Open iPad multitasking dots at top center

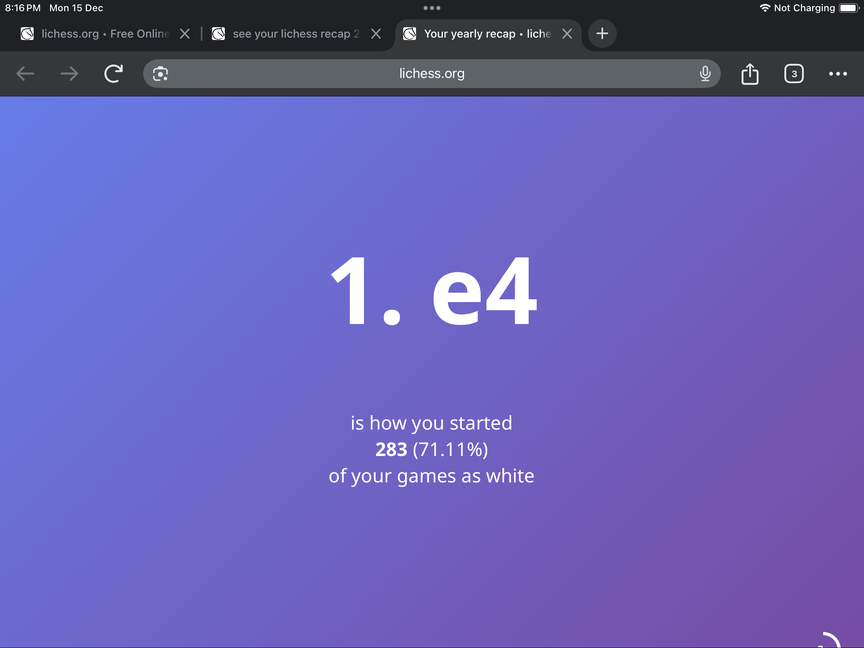pyautogui.click(x=432, y=8)
